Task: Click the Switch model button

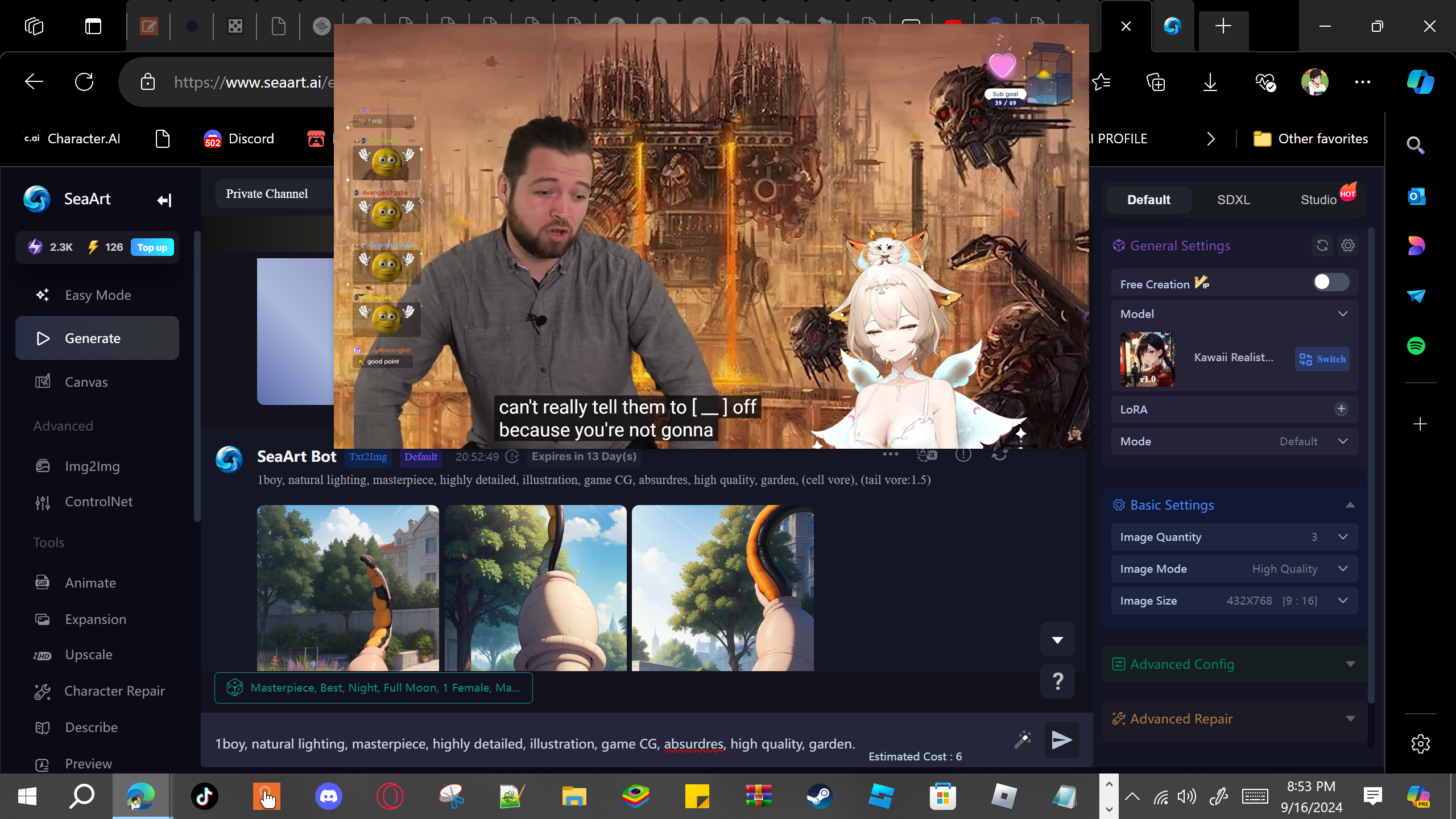Action: (x=1322, y=359)
